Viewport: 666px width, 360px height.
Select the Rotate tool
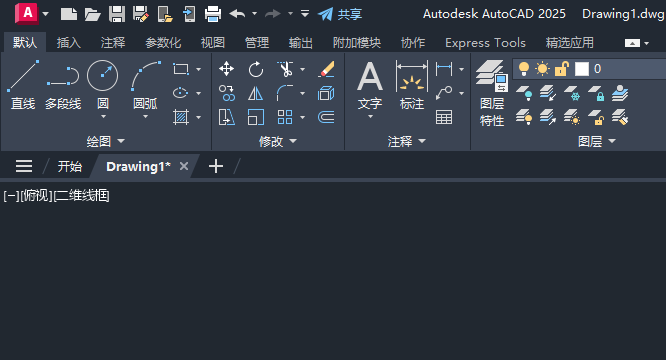tap(256, 69)
